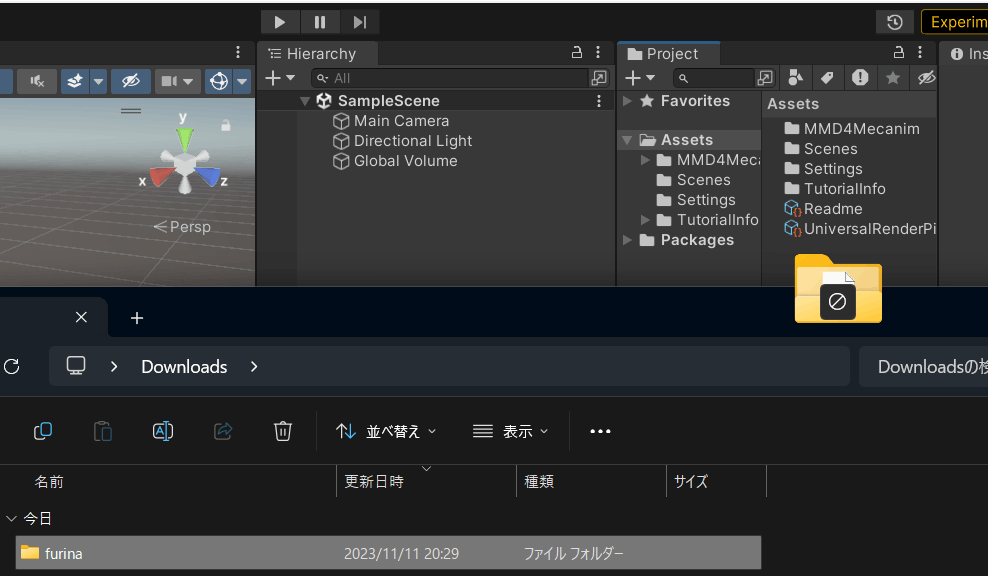Click Hierarchy search field
988x576 pixels.
click(x=450, y=78)
